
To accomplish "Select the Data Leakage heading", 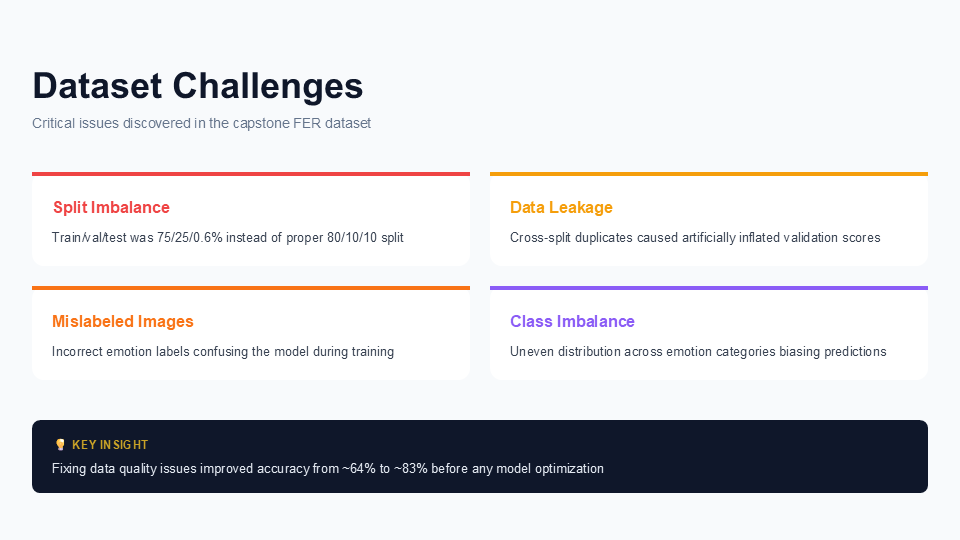I will coord(561,208).
